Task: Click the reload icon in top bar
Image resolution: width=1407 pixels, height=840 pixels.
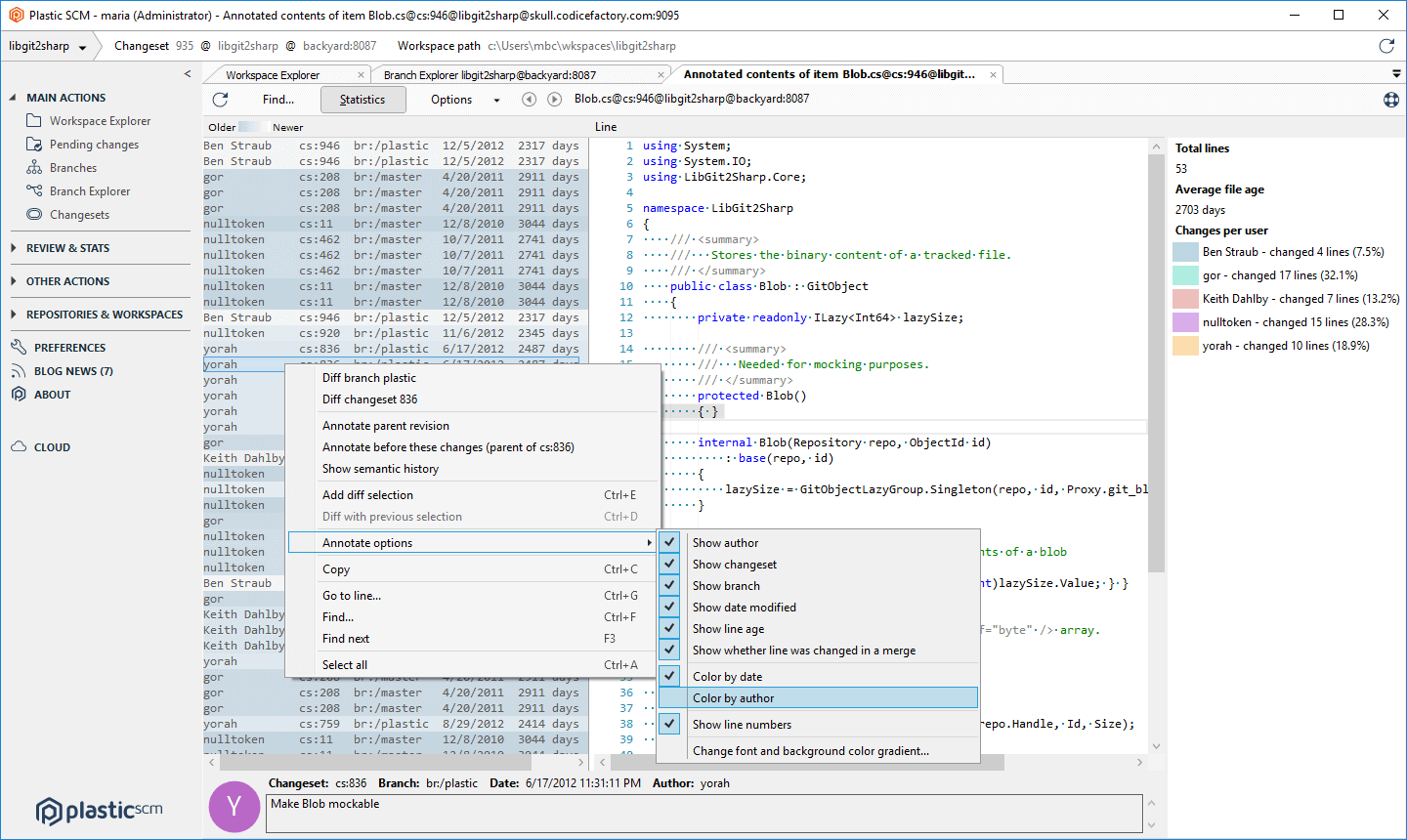Action: (x=1386, y=46)
